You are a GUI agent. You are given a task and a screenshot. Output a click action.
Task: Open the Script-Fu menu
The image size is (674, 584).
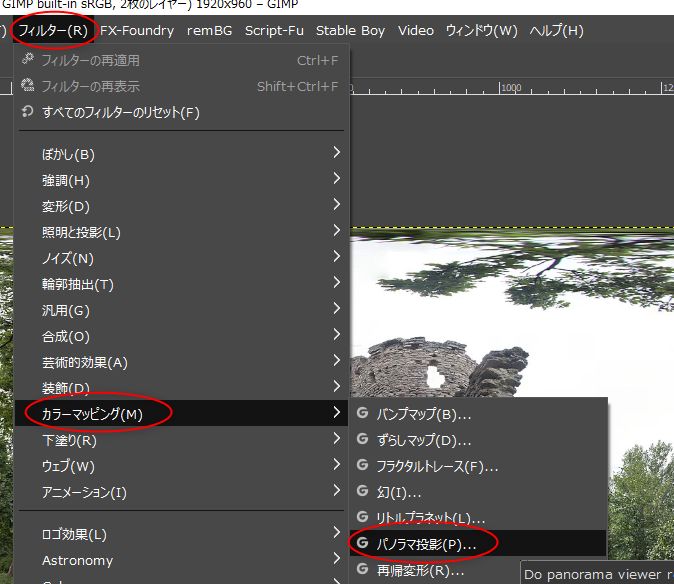[x=274, y=30]
